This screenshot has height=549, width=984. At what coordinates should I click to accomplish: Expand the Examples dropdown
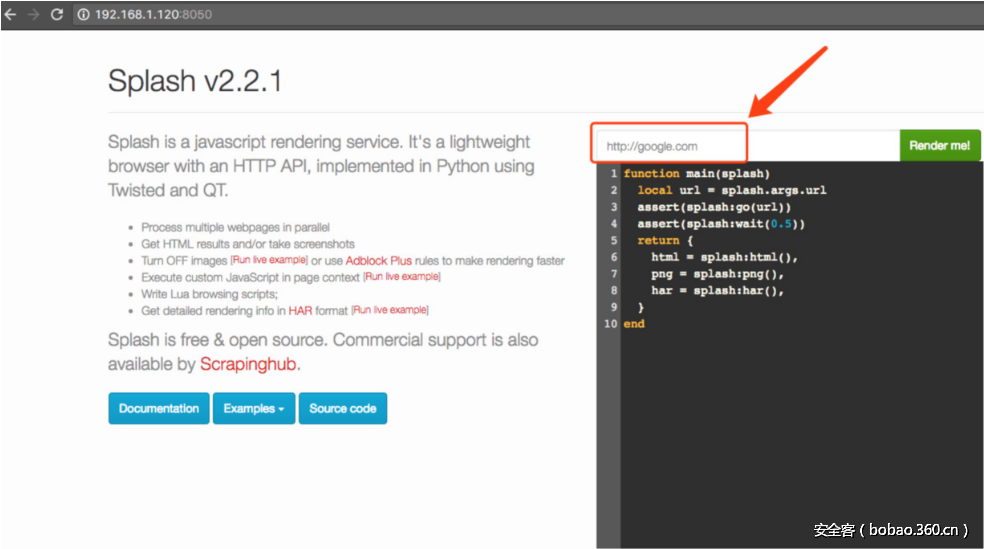pyautogui.click(x=254, y=409)
